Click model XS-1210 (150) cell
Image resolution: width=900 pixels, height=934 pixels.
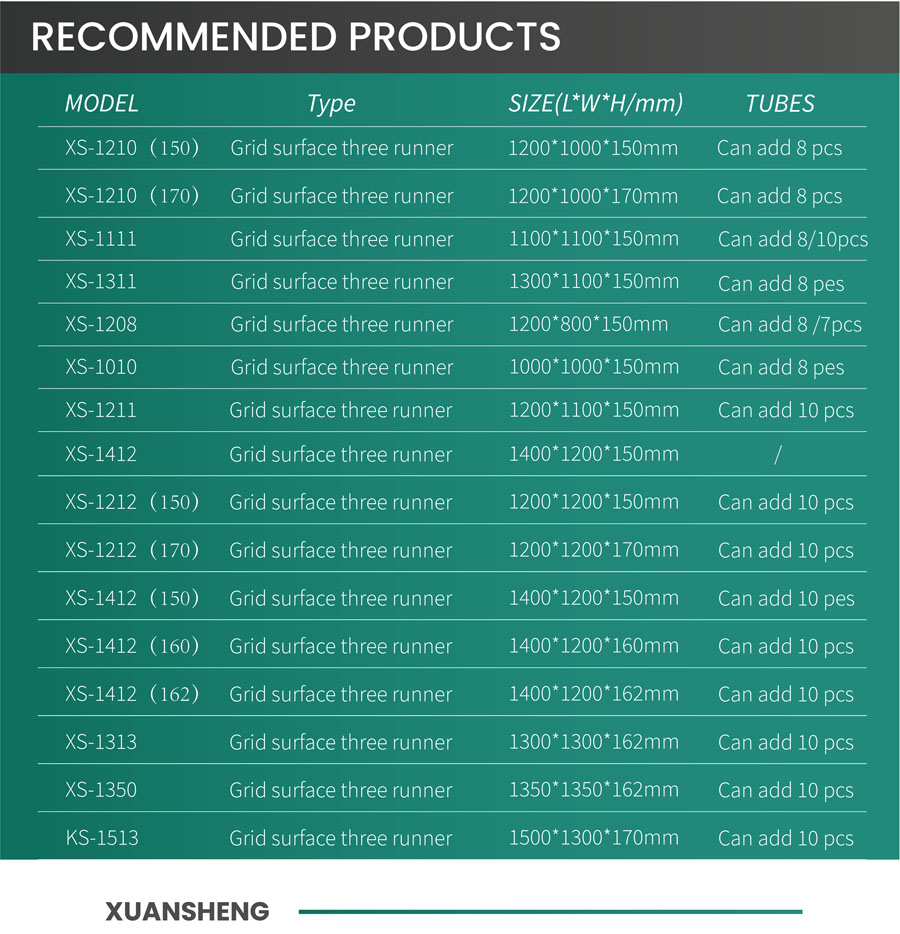(x=132, y=148)
